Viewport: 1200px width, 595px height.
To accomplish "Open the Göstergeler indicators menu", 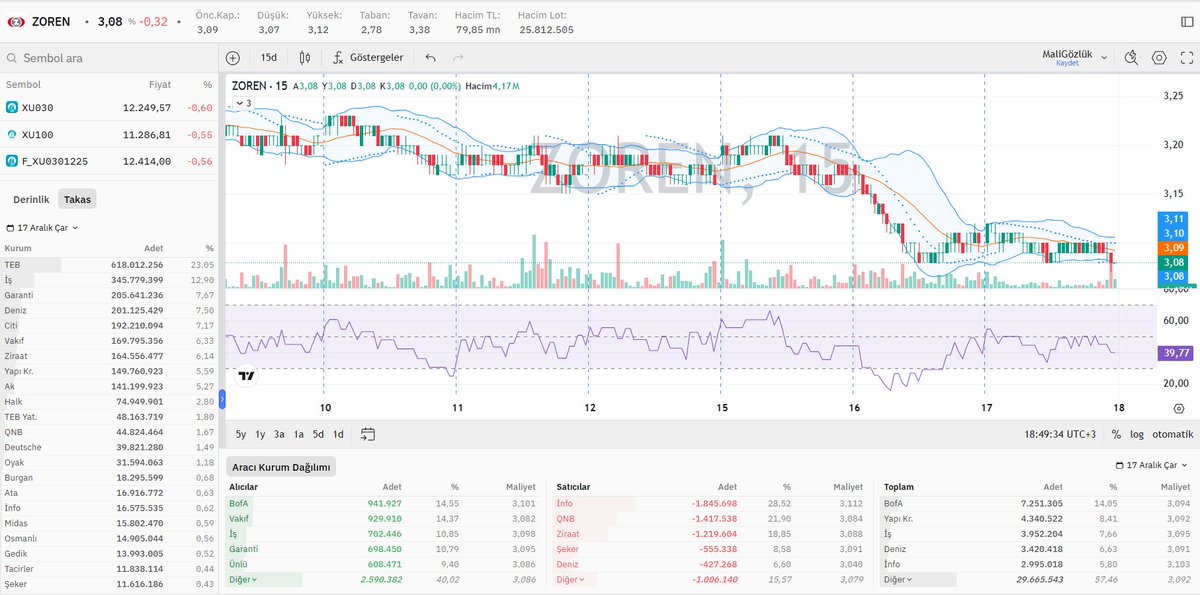I will pyautogui.click(x=367, y=58).
